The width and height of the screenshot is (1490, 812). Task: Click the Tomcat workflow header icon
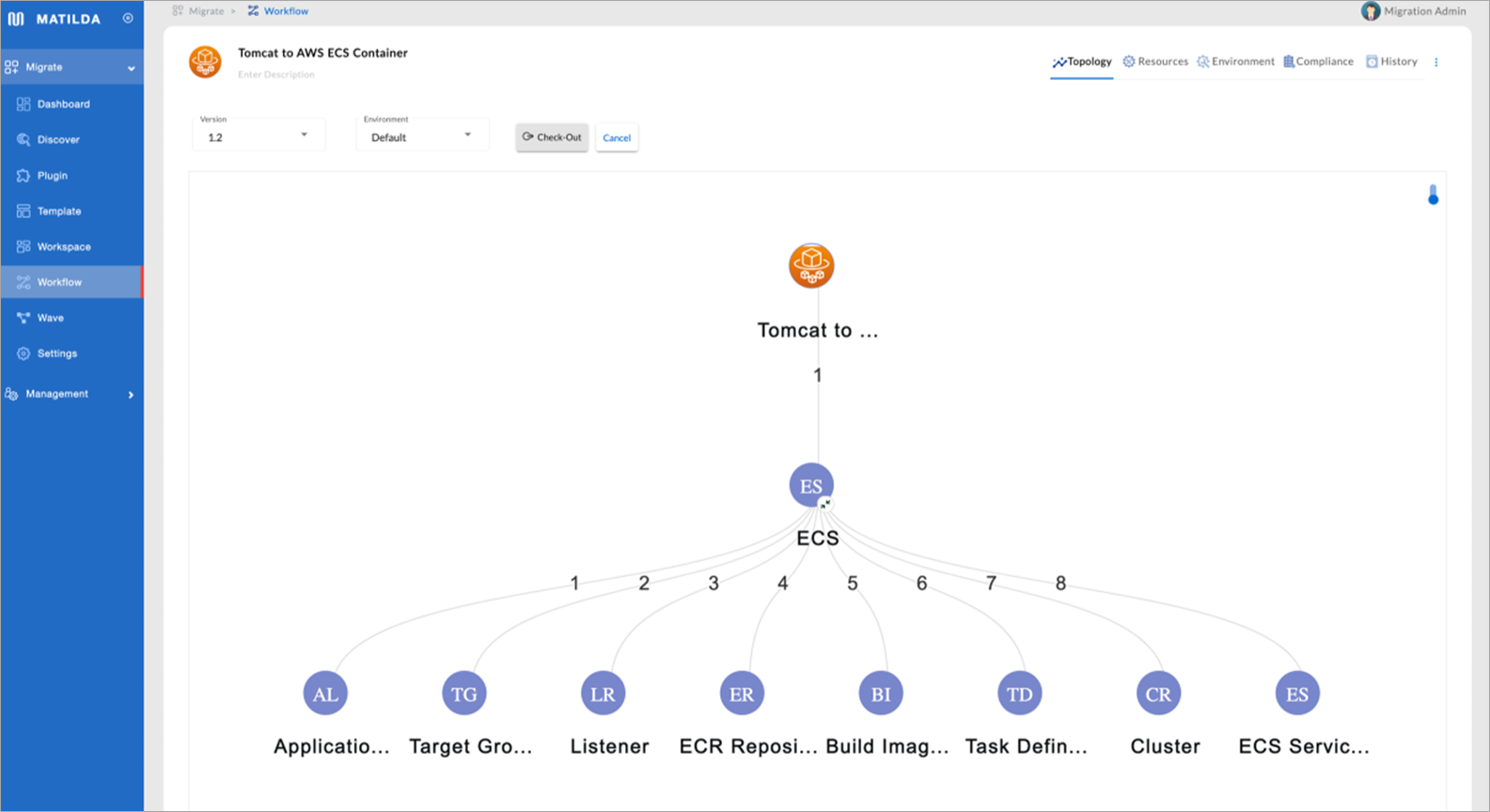click(x=205, y=62)
